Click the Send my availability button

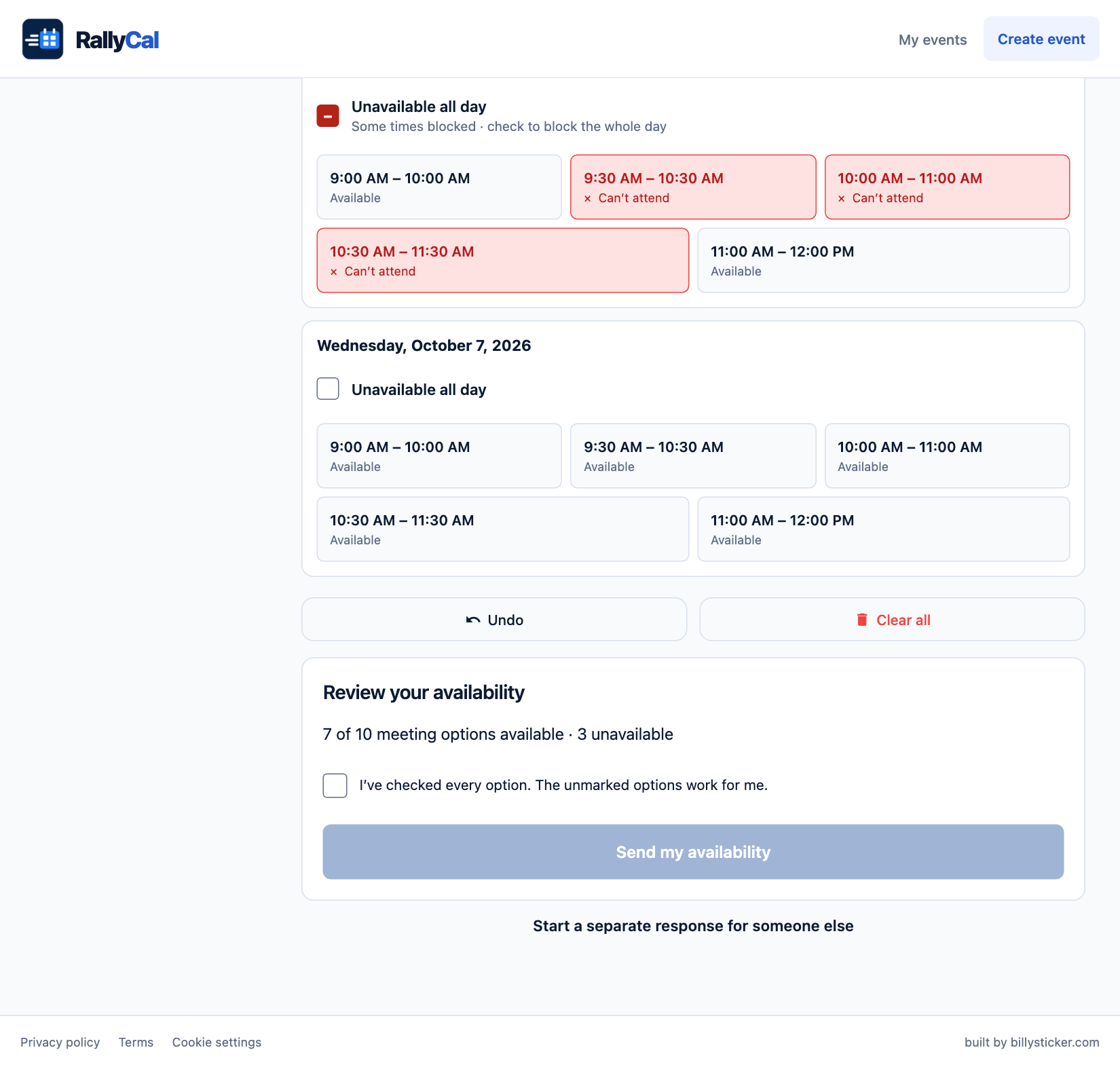(693, 852)
